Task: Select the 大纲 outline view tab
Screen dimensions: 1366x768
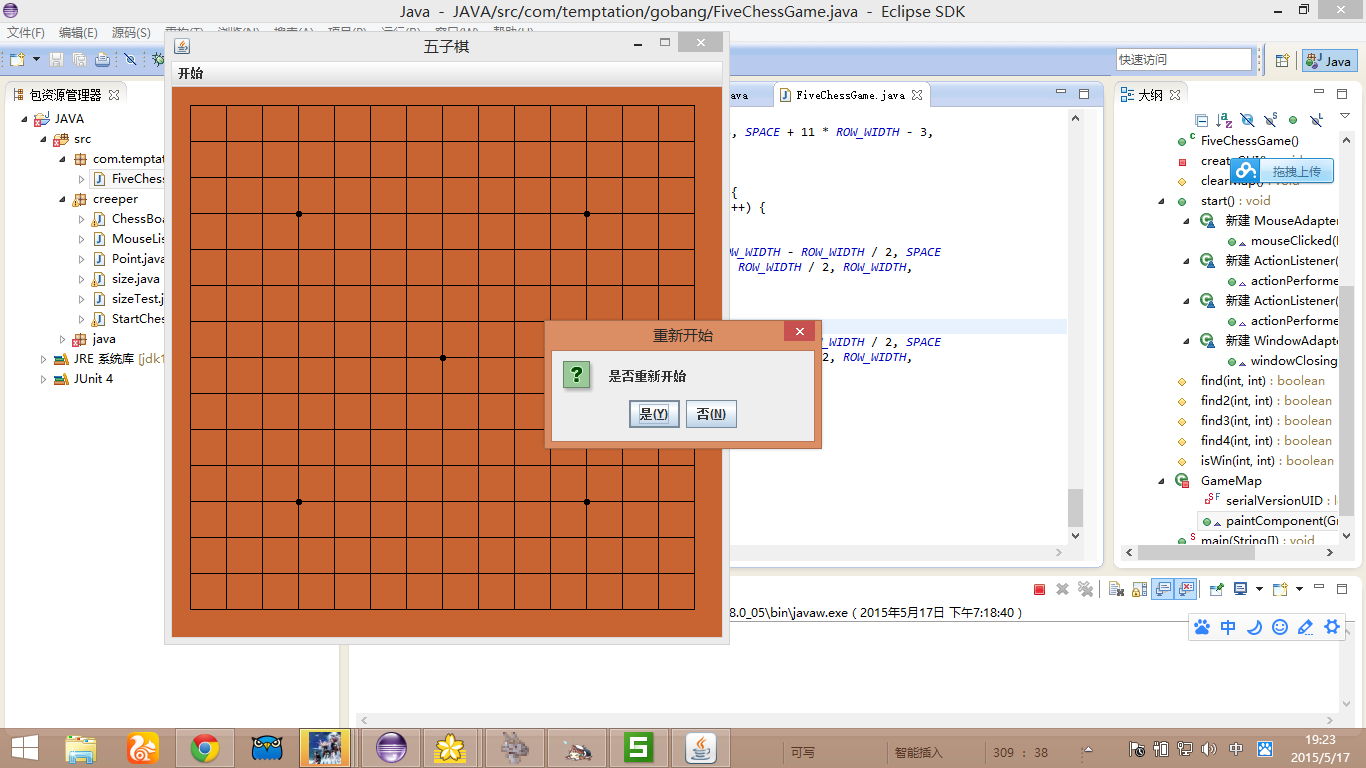Action: (1150, 95)
